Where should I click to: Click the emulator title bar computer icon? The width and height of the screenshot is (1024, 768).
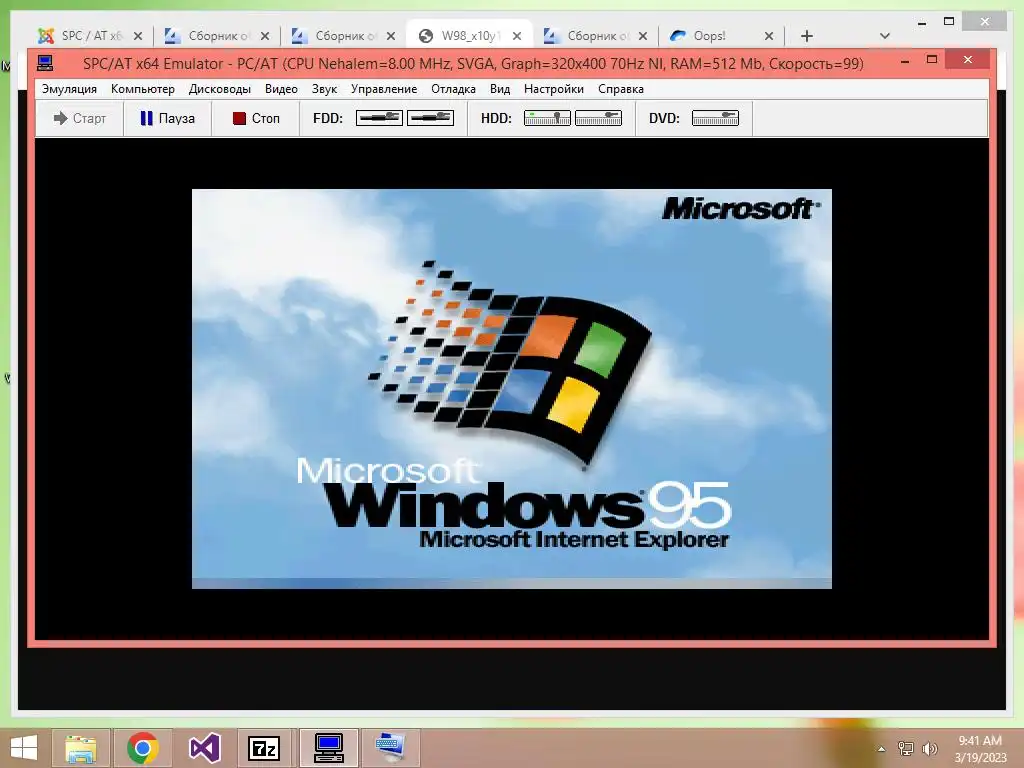pyautogui.click(x=45, y=63)
